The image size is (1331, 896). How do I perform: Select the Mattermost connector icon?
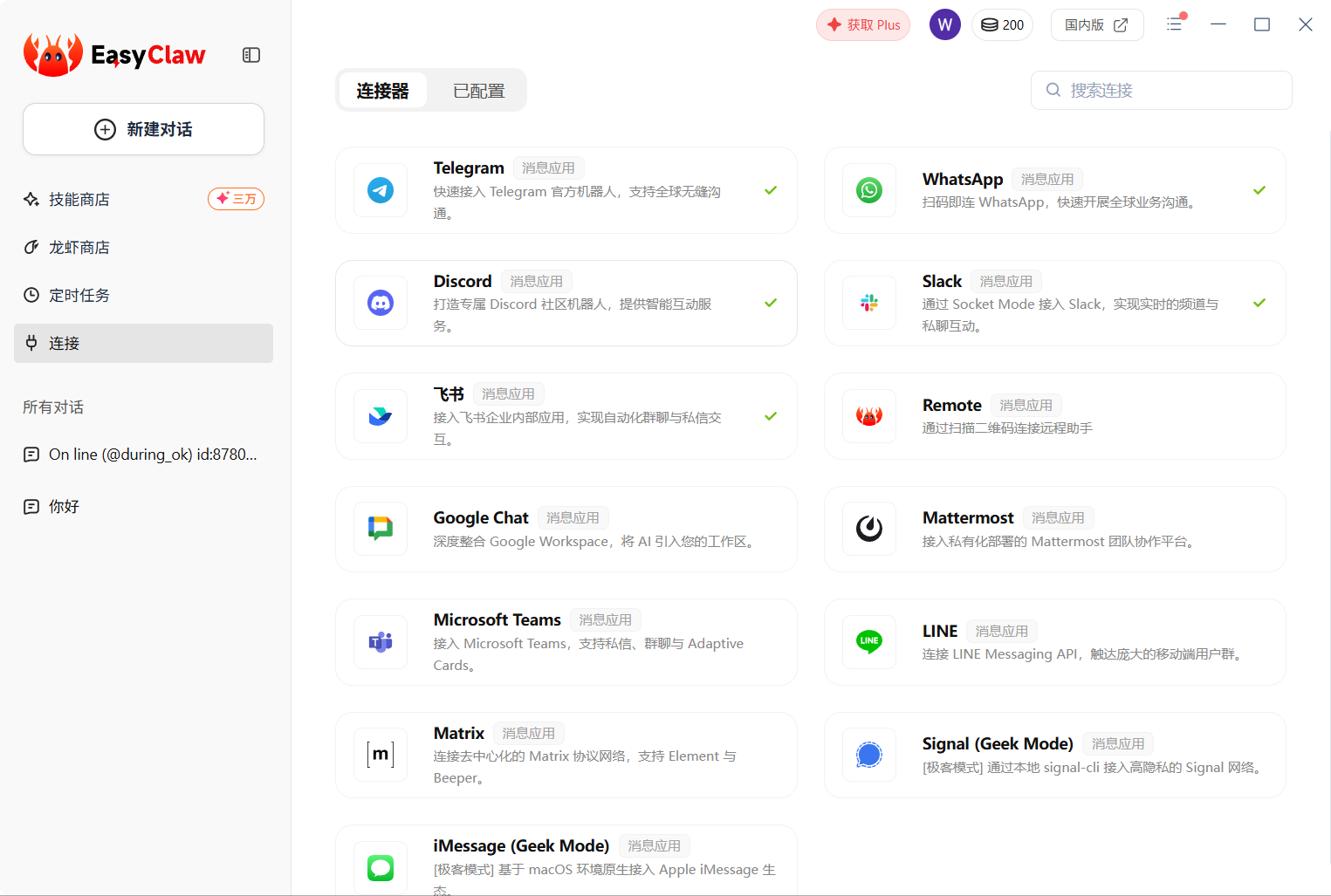(868, 529)
